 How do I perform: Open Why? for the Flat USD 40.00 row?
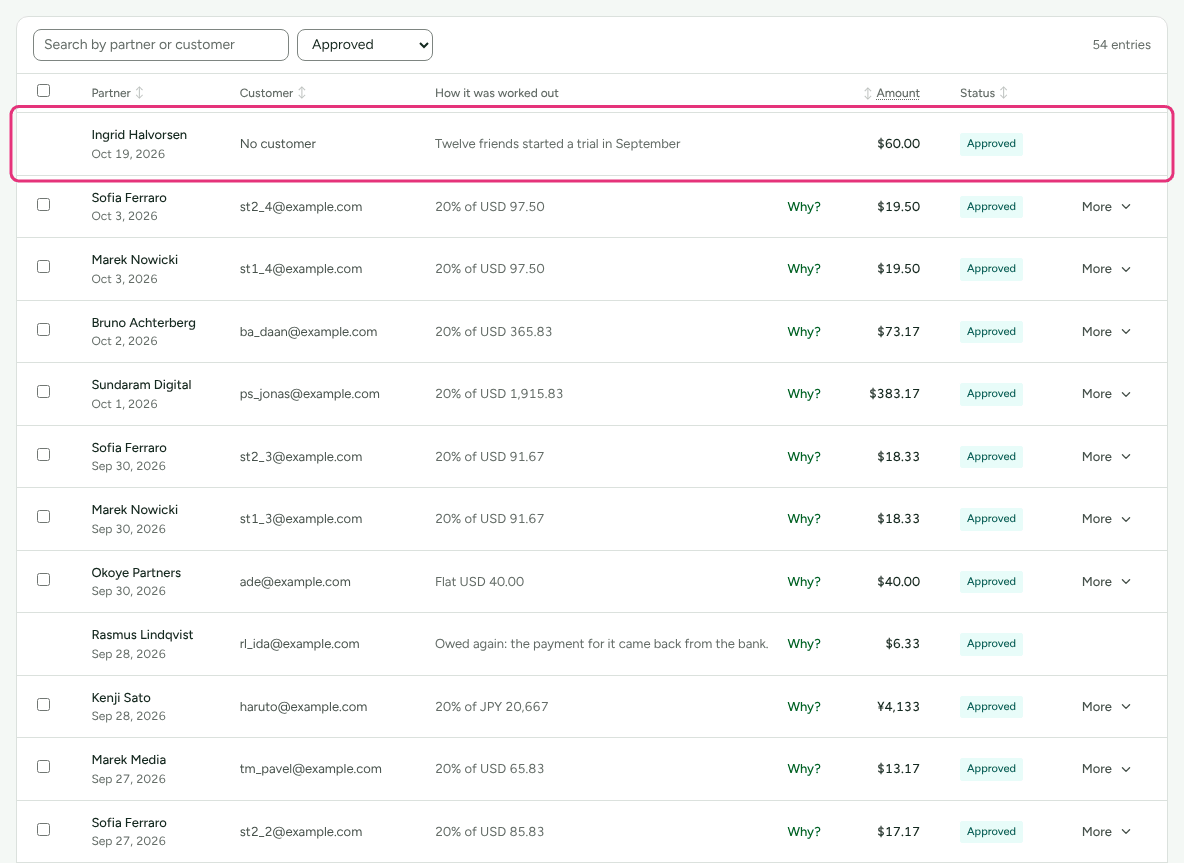(803, 581)
